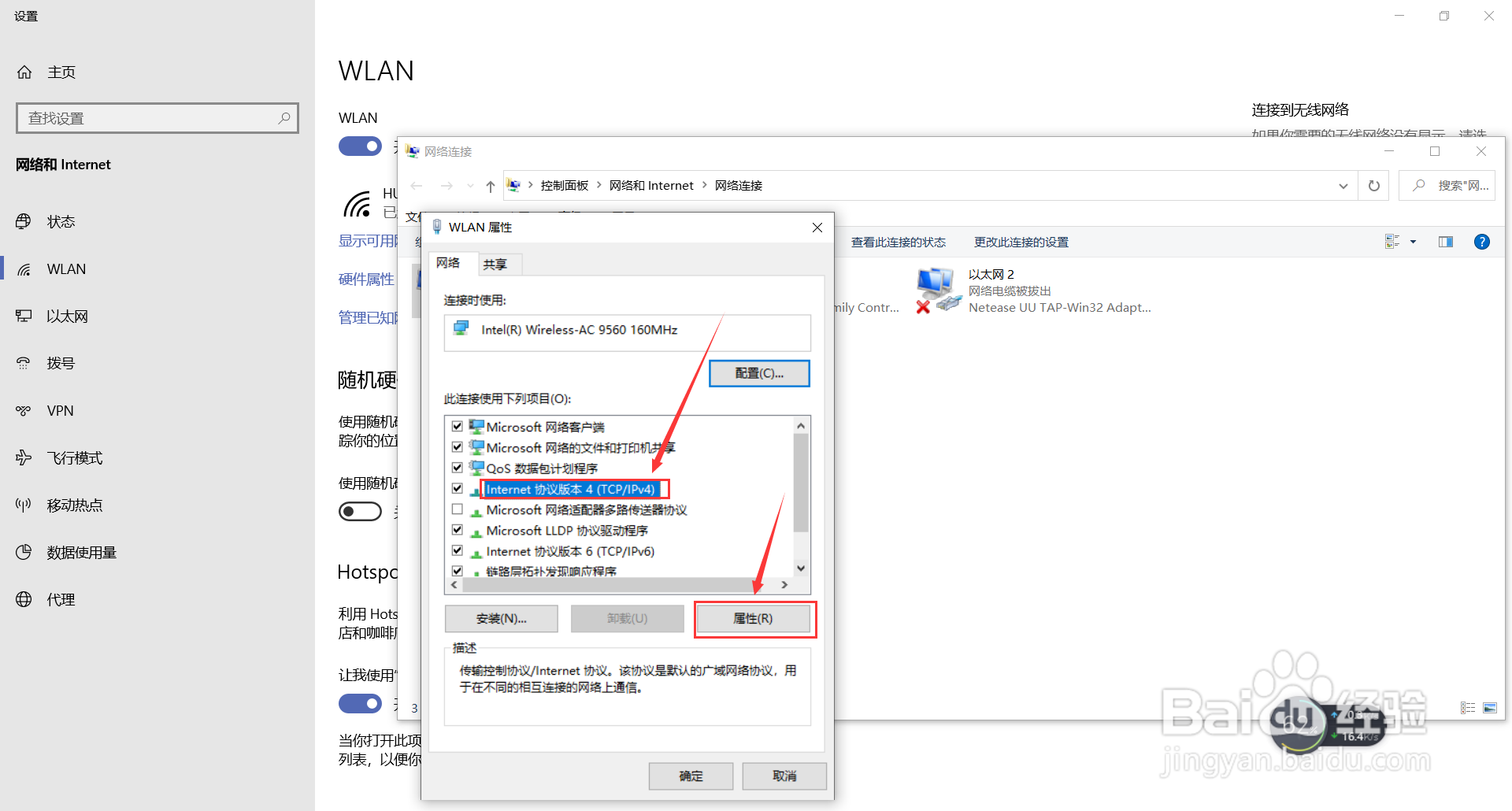
Task: Click the vertical scrollbar thumb in items list
Action: (x=801, y=483)
